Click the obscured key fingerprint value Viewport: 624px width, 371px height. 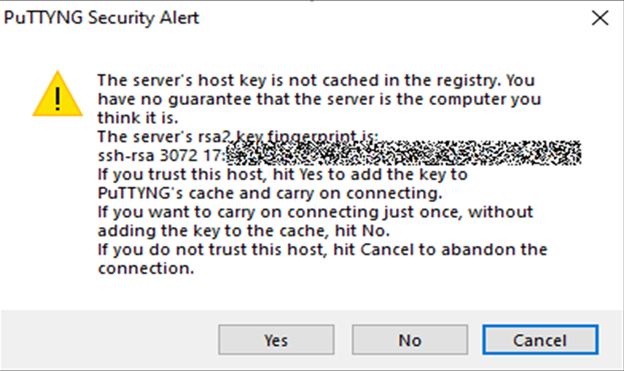(403, 152)
